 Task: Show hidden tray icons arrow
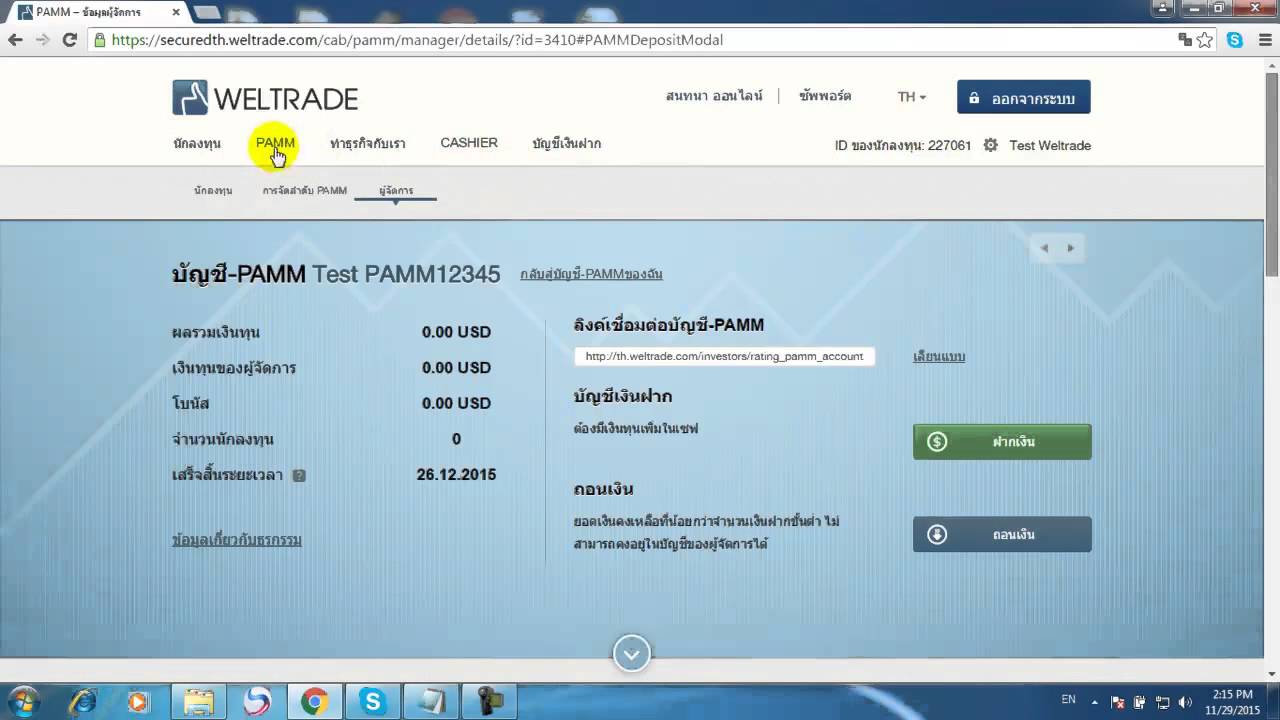click(1095, 702)
